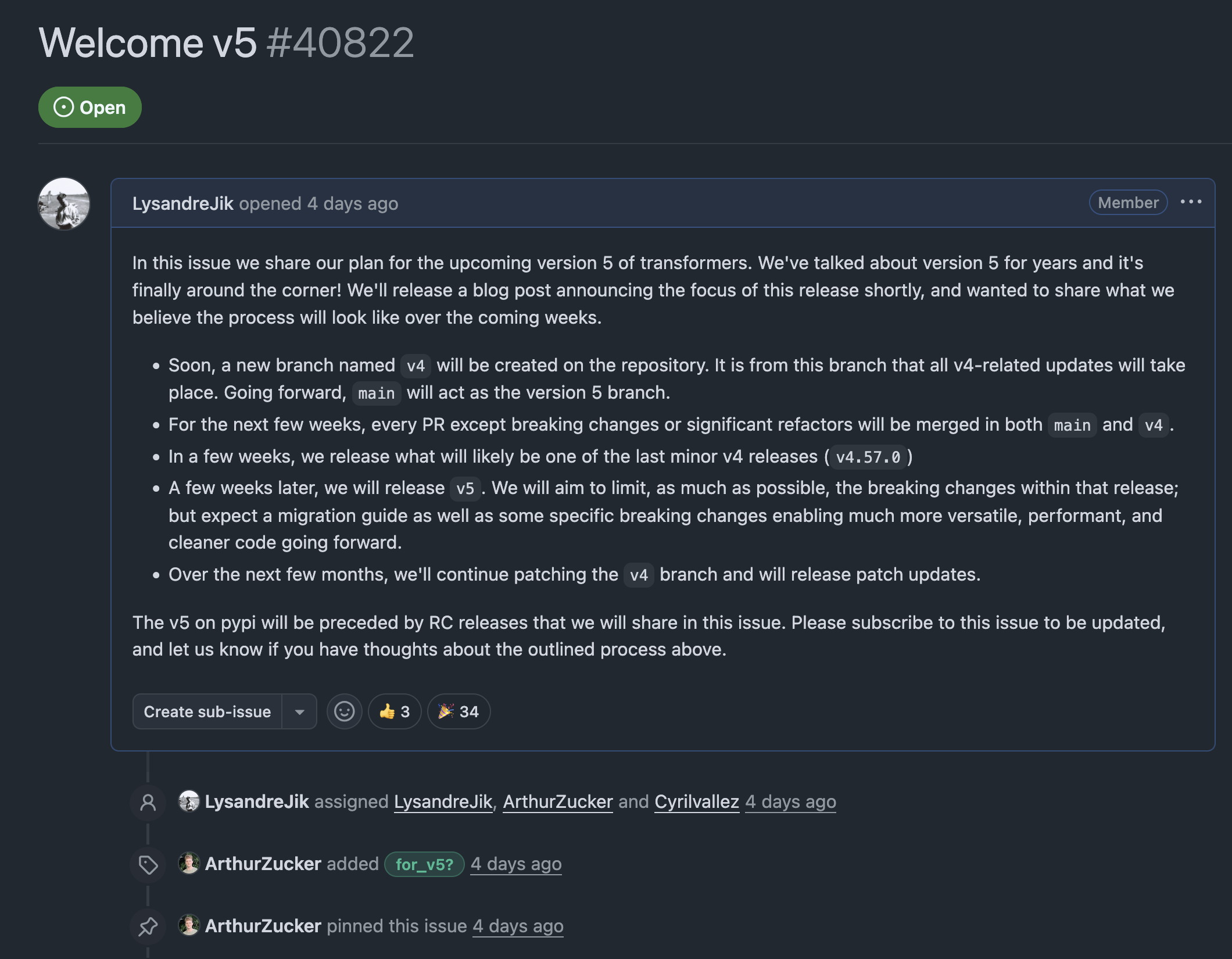Open the three-dot comment options menu

tap(1191, 202)
